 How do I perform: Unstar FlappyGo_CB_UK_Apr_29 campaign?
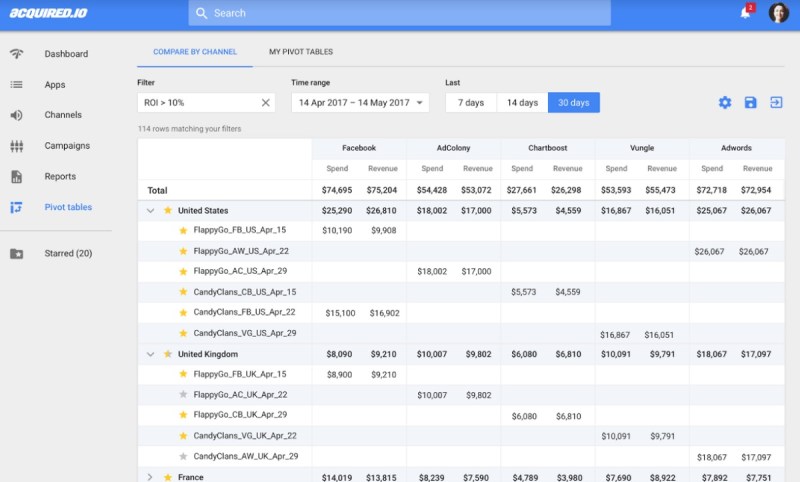[183, 415]
